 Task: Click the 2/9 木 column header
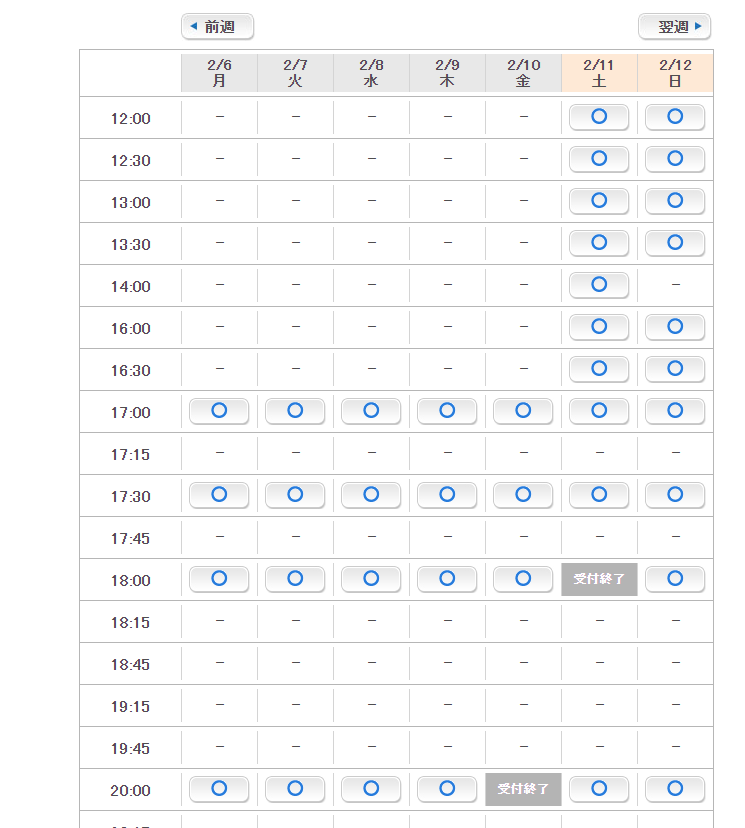(x=447, y=73)
